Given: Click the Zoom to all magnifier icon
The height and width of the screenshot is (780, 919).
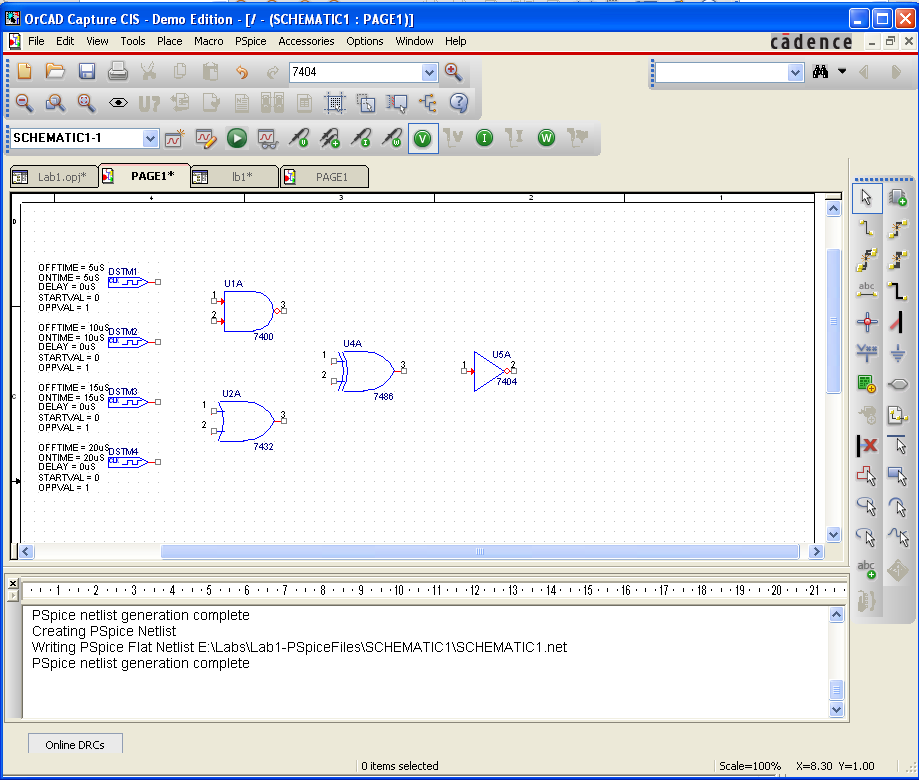Looking at the screenshot, I should (87, 103).
